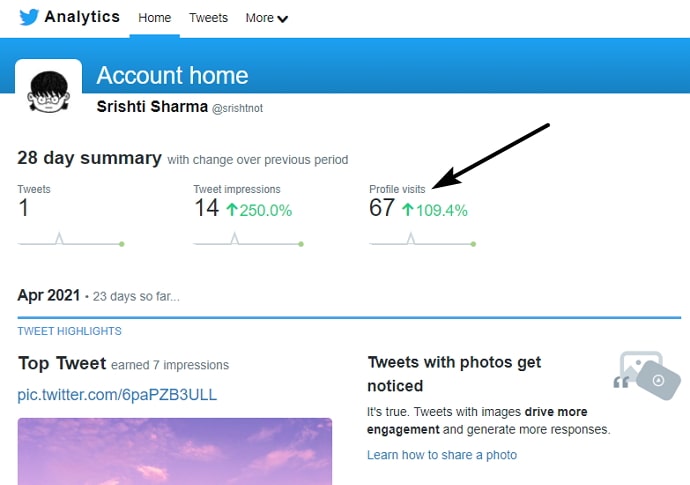Click the photo camera illustration icon
Screen dimensions: 690x485
[647, 375]
